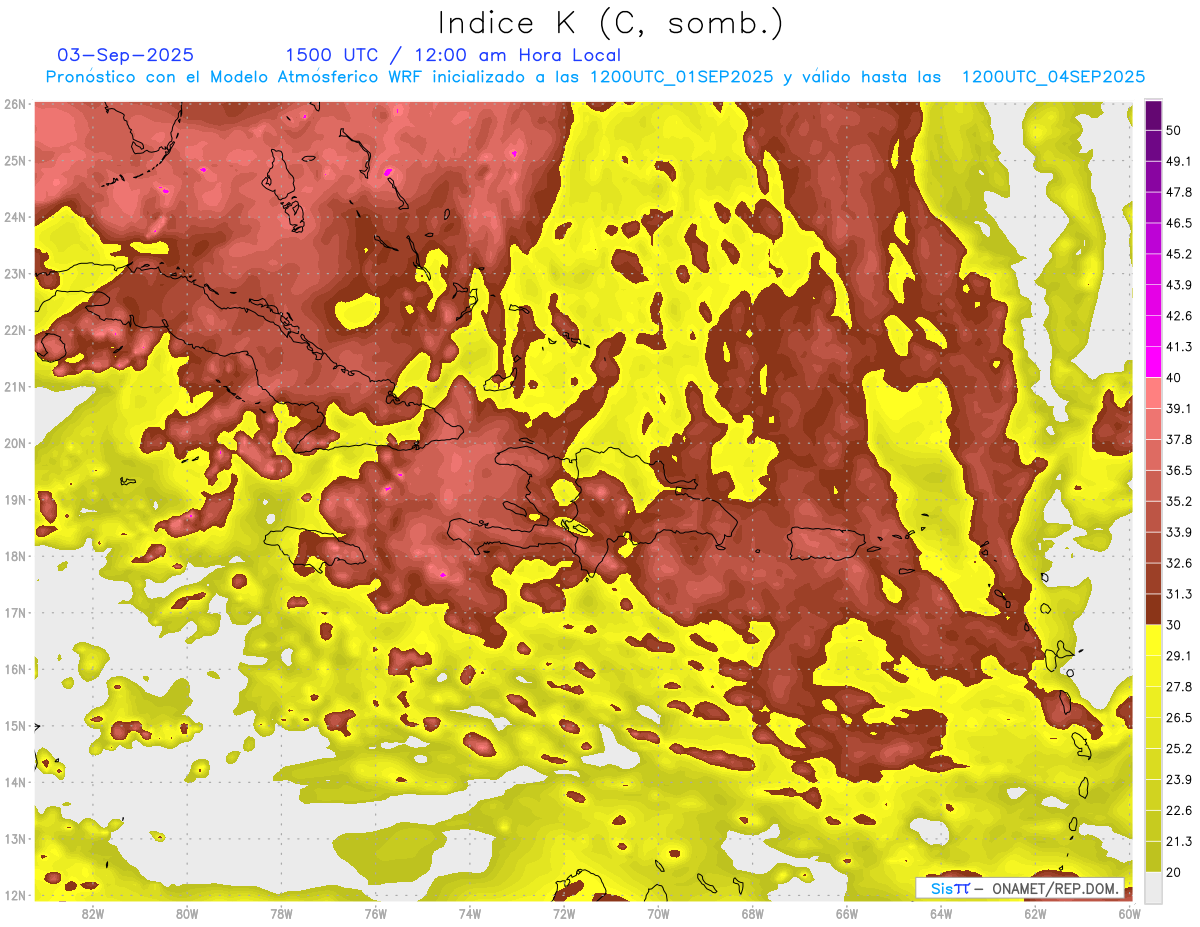The width and height of the screenshot is (1200, 927).
Task: Click the colorbar value '27.8'
Action: 1178,687
